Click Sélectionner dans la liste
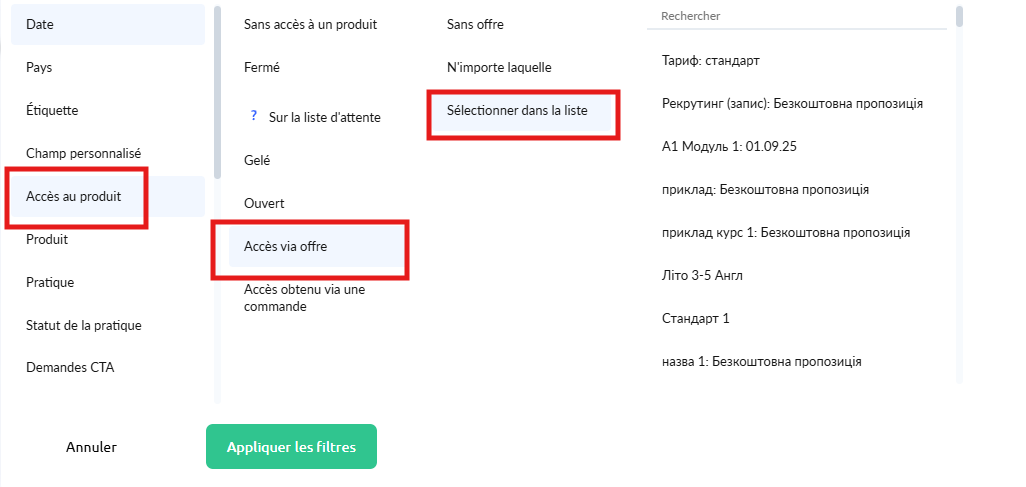This screenshot has width=1026, height=487. point(517,110)
